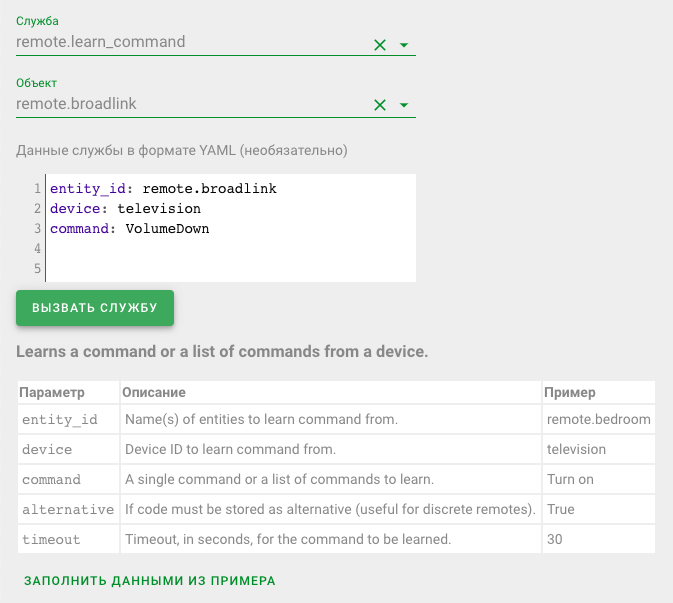Viewport: 673px width, 603px height.
Task: Clear the remote.broadlink entity with the X icon
Action: tap(380, 105)
